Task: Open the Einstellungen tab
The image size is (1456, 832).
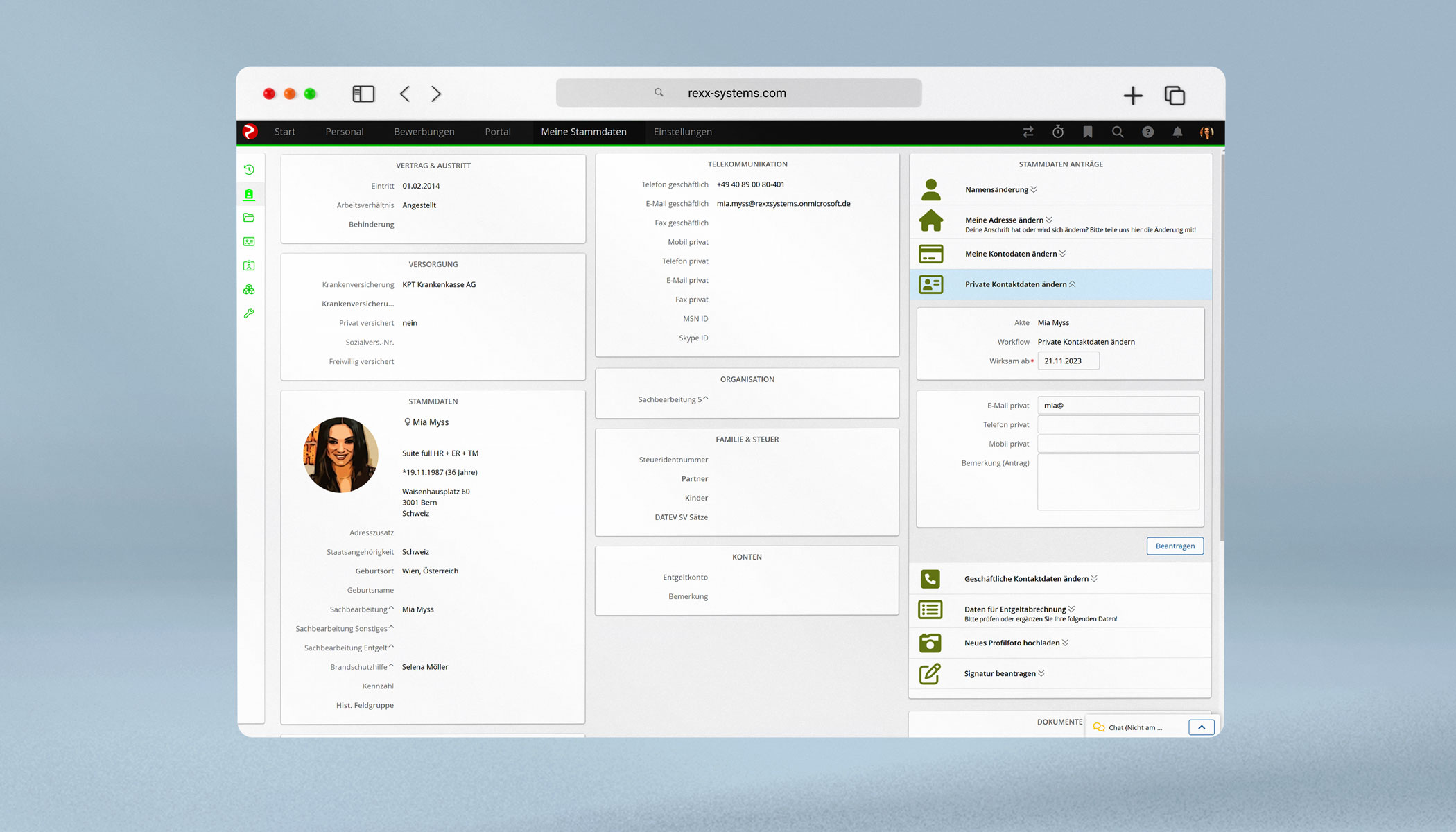Action: point(682,132)
